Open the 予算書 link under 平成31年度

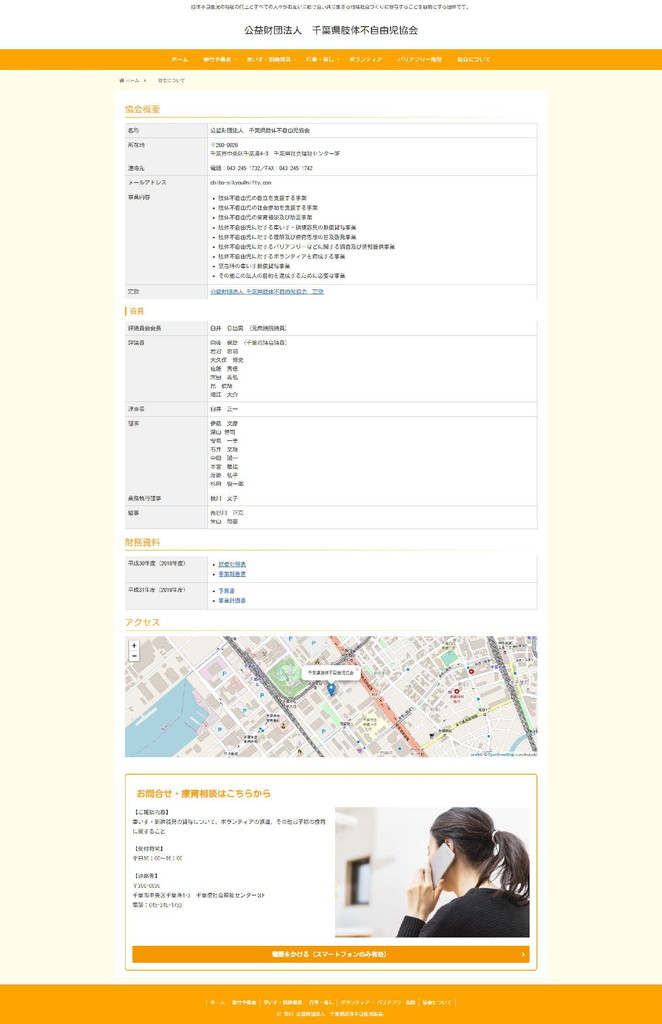point(227,591)
